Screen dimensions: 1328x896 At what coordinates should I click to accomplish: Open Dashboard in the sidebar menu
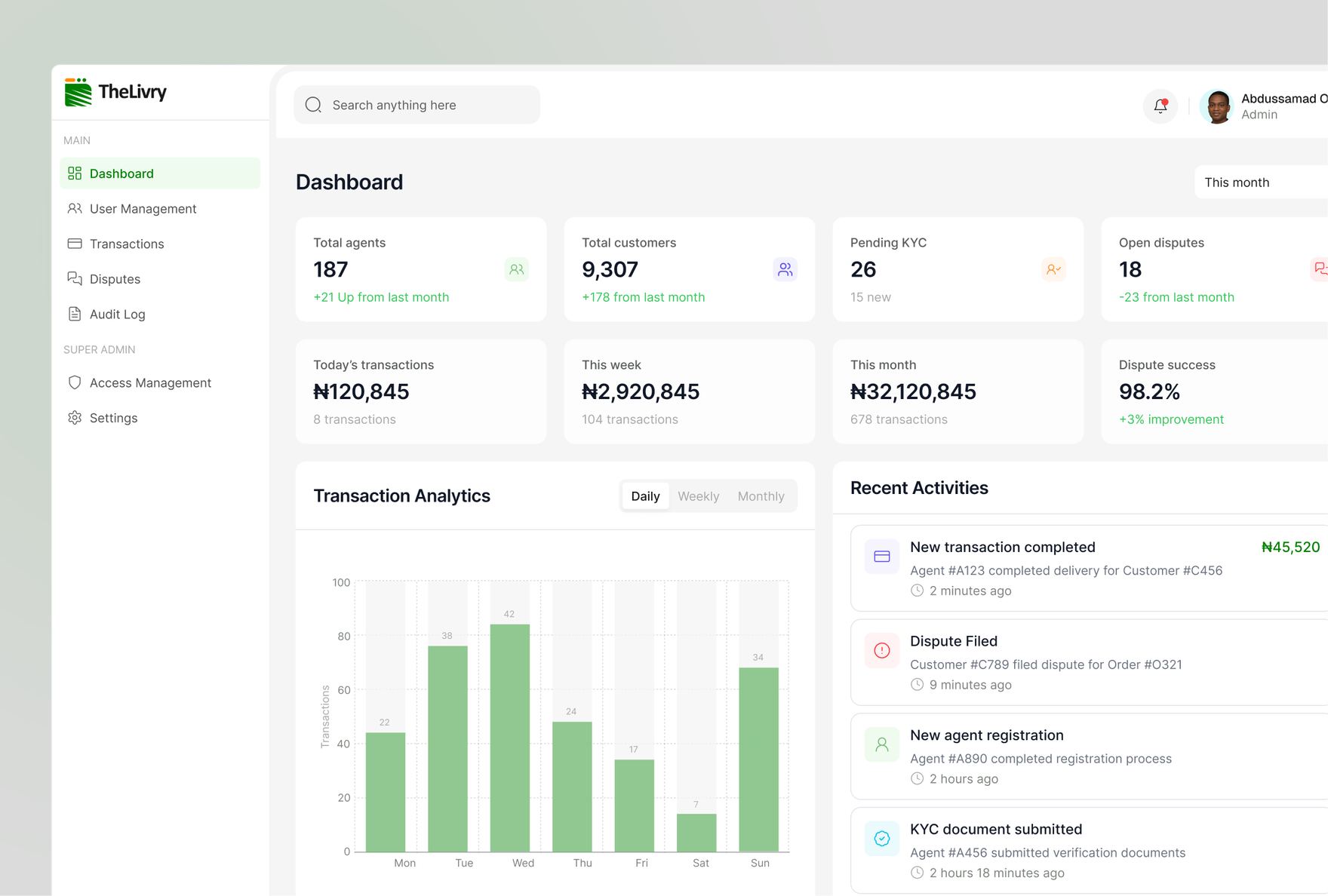point(160,173)
